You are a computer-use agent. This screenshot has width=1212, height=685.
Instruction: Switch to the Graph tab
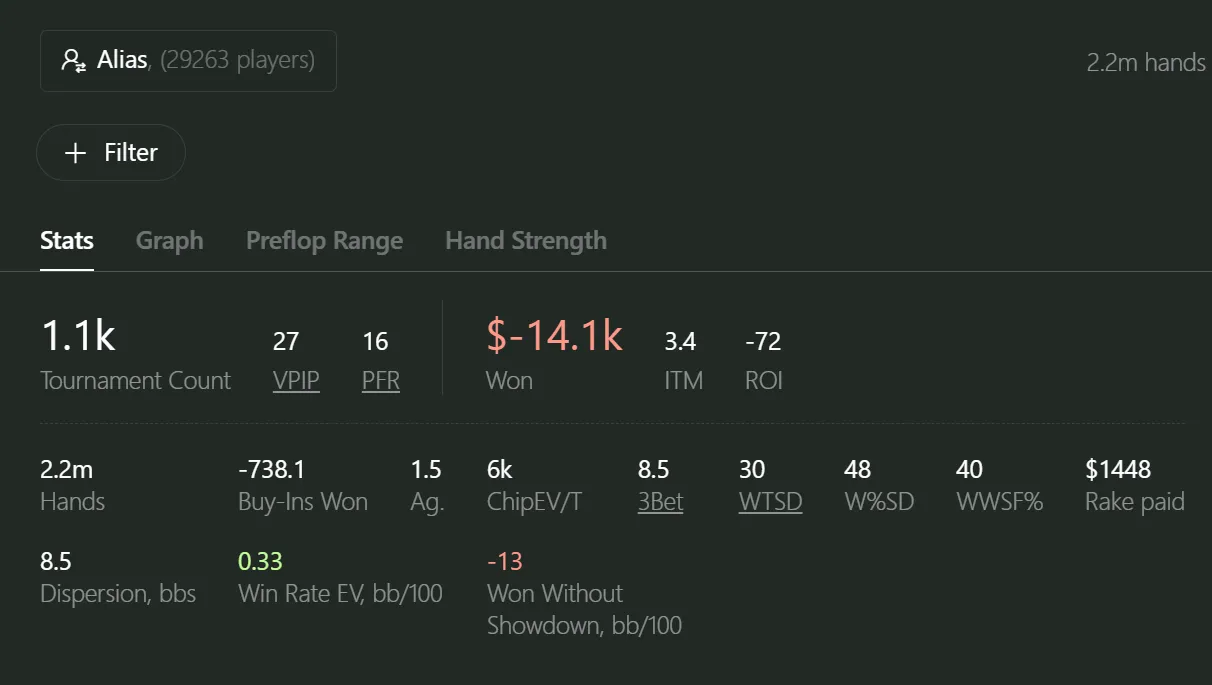tap(169, 241)
